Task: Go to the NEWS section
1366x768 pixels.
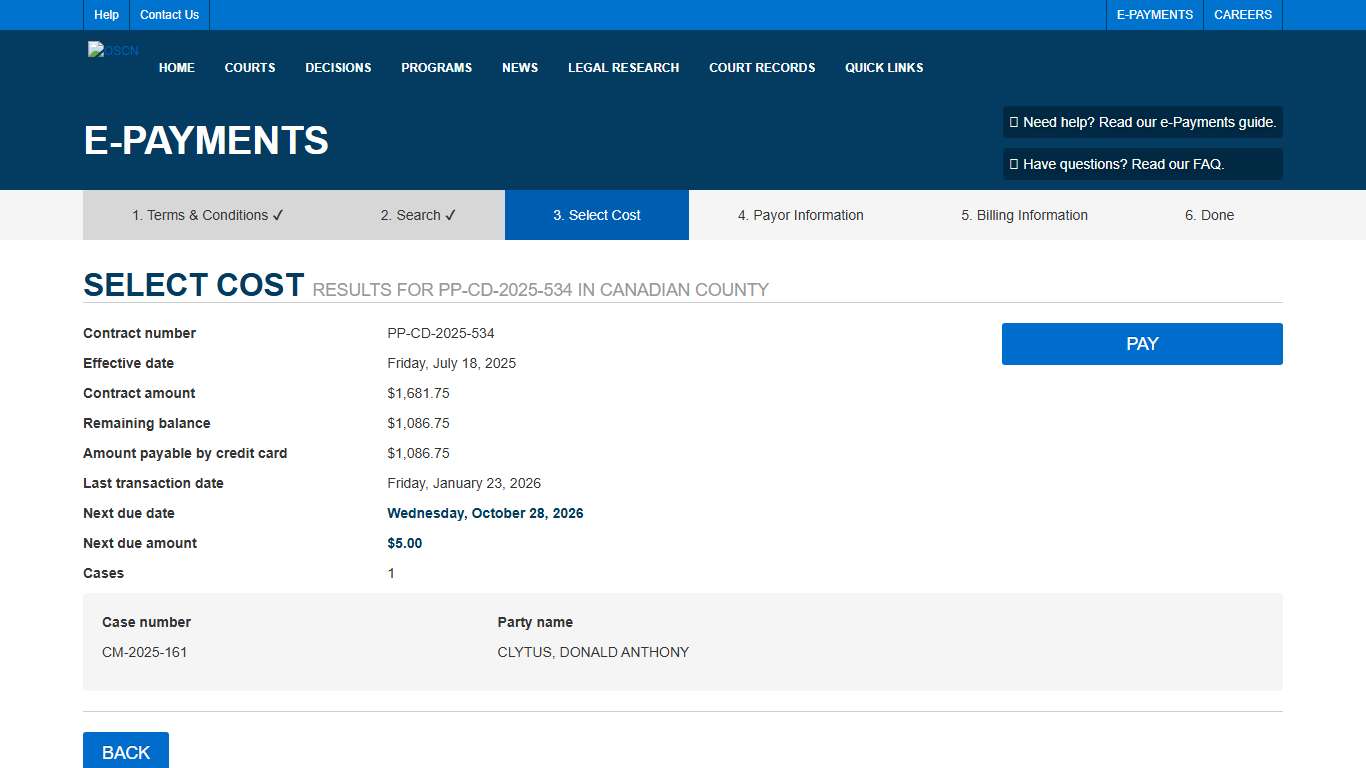Action: pos(520,67)
